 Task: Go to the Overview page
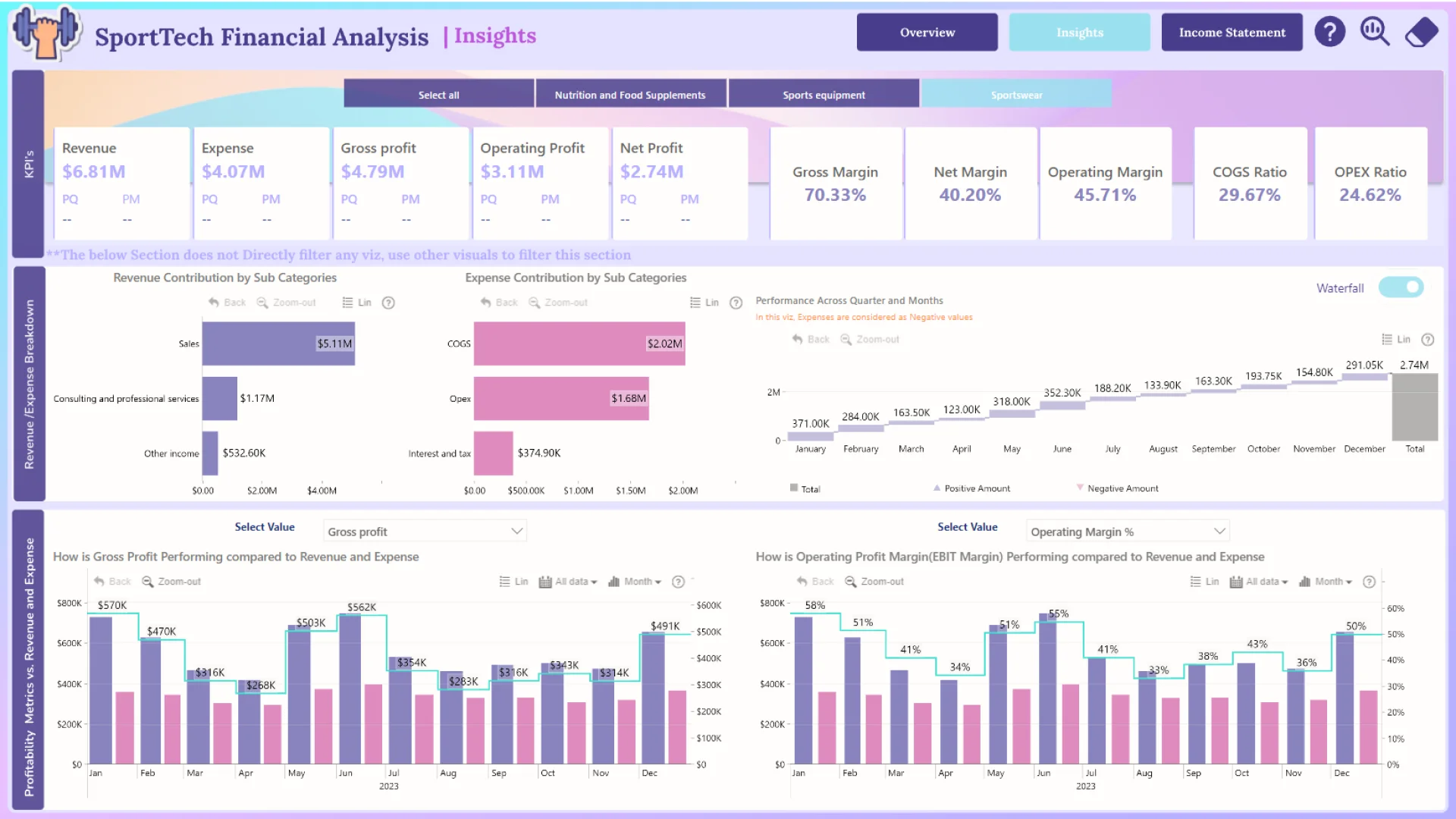coord(927,33)
